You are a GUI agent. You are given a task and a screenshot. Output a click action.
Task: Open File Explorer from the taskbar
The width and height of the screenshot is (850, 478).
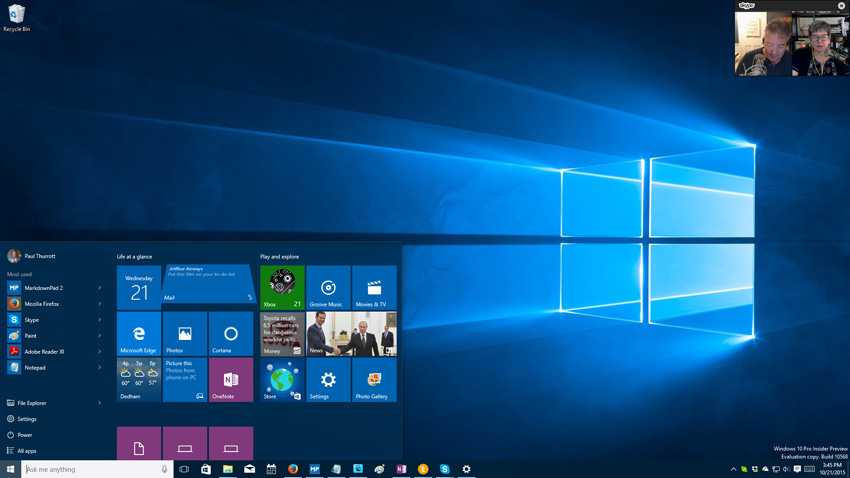click(x=228, y=469)
